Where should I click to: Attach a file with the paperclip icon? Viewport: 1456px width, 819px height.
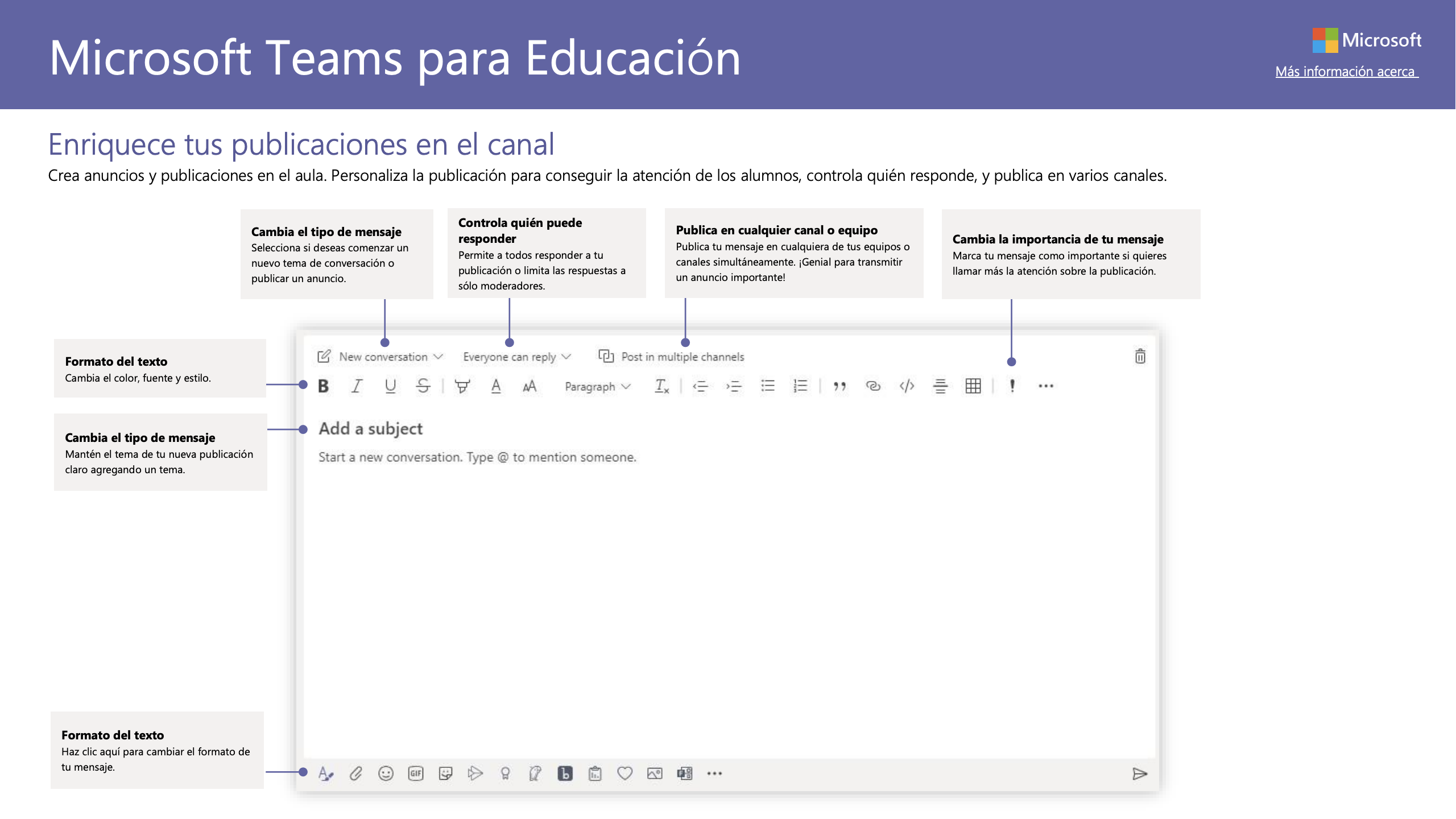point(355,773)
